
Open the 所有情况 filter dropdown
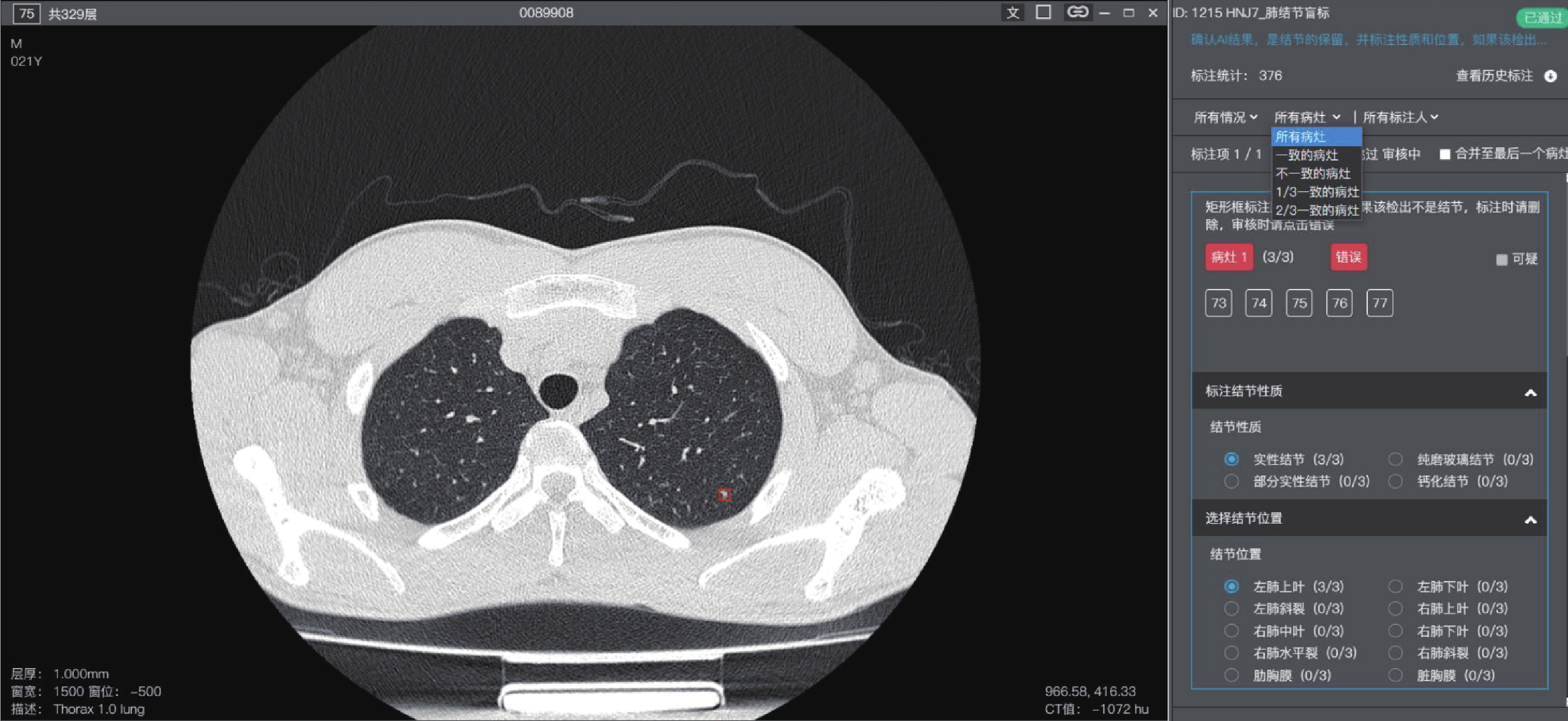(1225, 117)
